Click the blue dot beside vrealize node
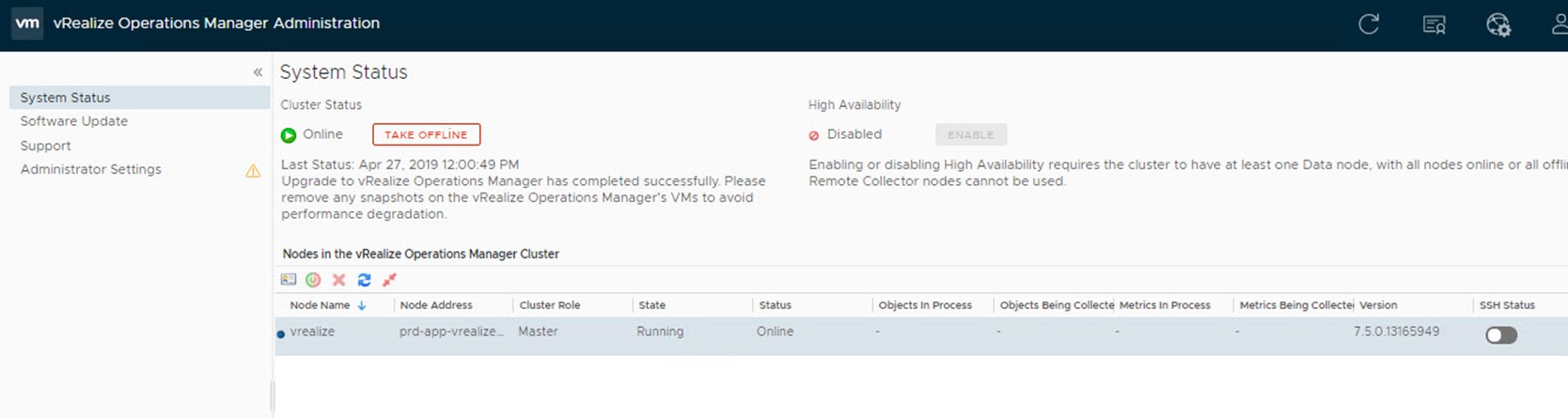1568x418 pixels. click(281, 333)
